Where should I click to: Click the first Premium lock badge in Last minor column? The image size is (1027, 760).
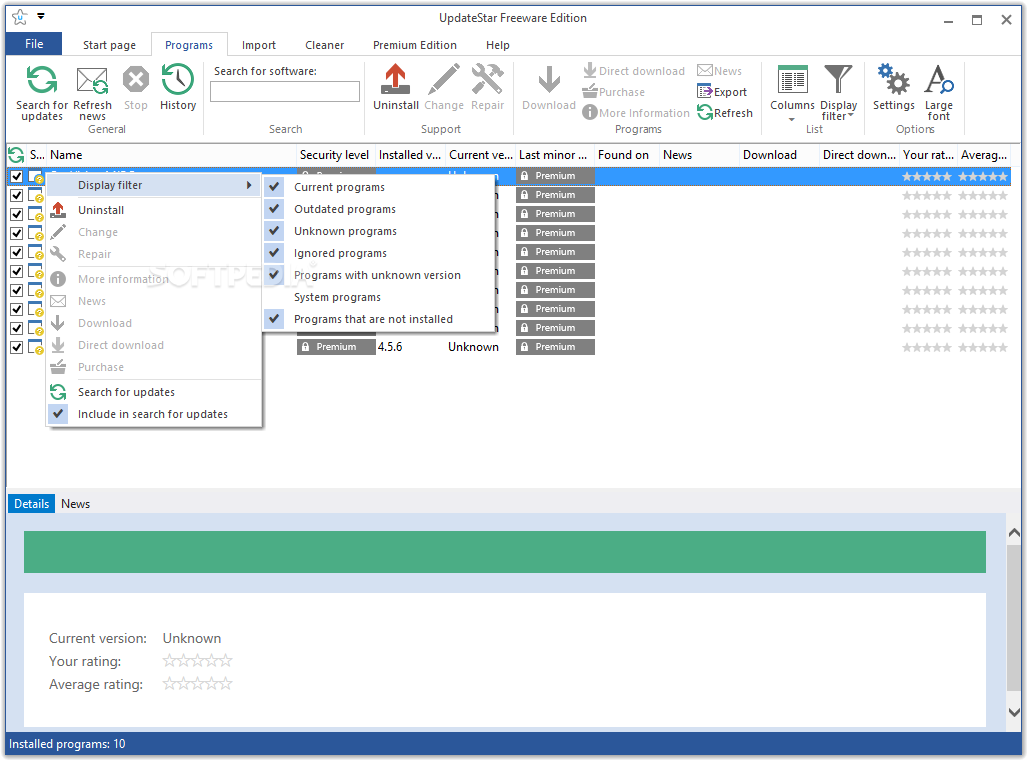pos(555,176)
